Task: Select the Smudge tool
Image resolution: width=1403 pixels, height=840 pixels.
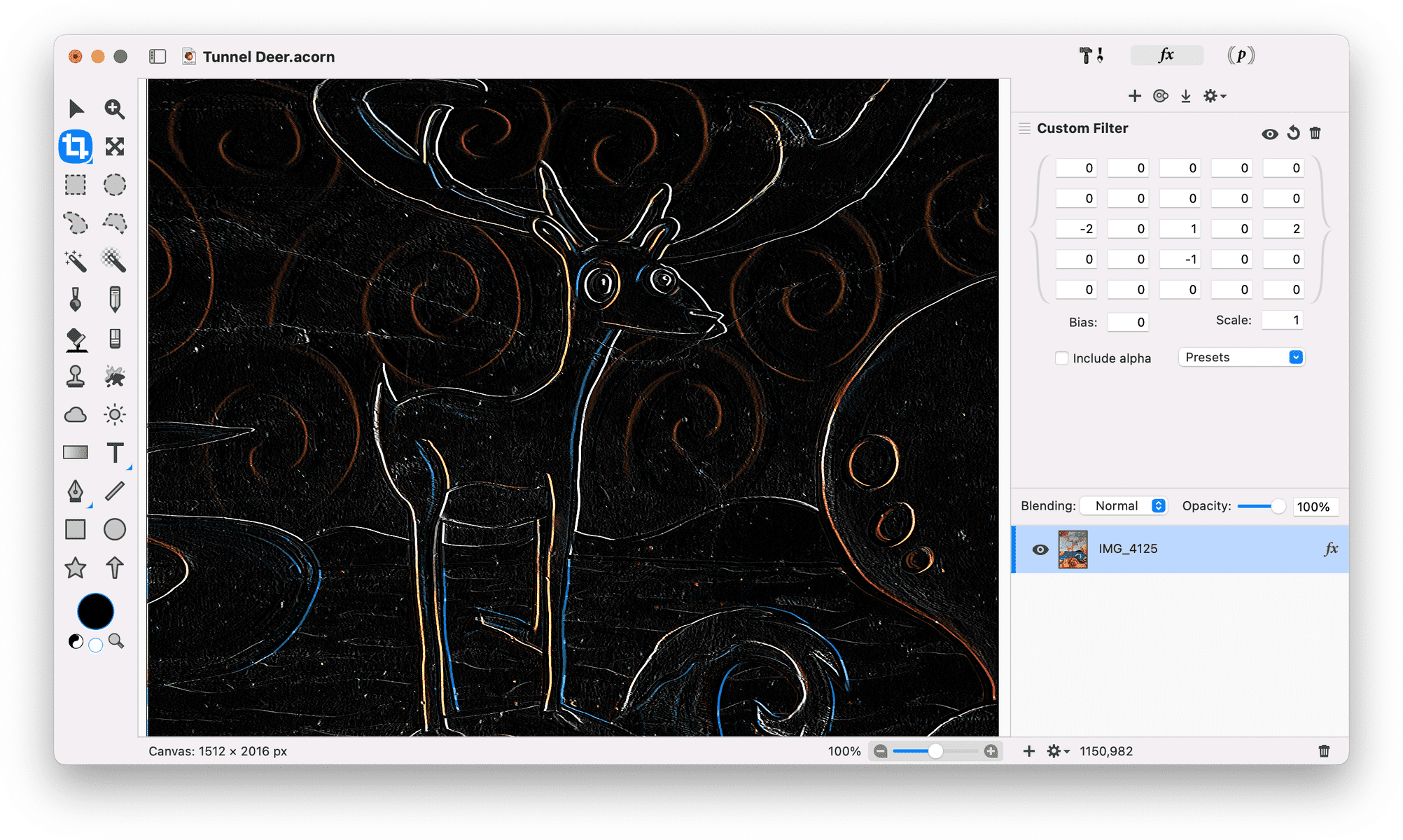Action: 115,377
